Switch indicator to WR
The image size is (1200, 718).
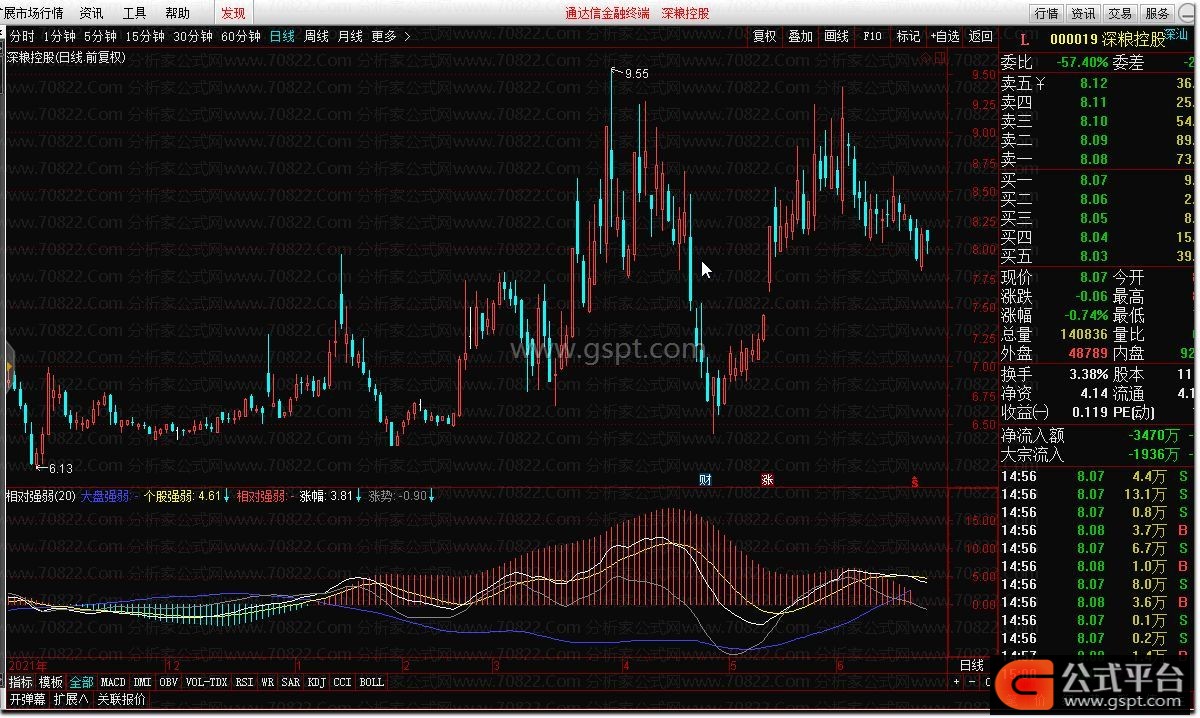point(268,682)
